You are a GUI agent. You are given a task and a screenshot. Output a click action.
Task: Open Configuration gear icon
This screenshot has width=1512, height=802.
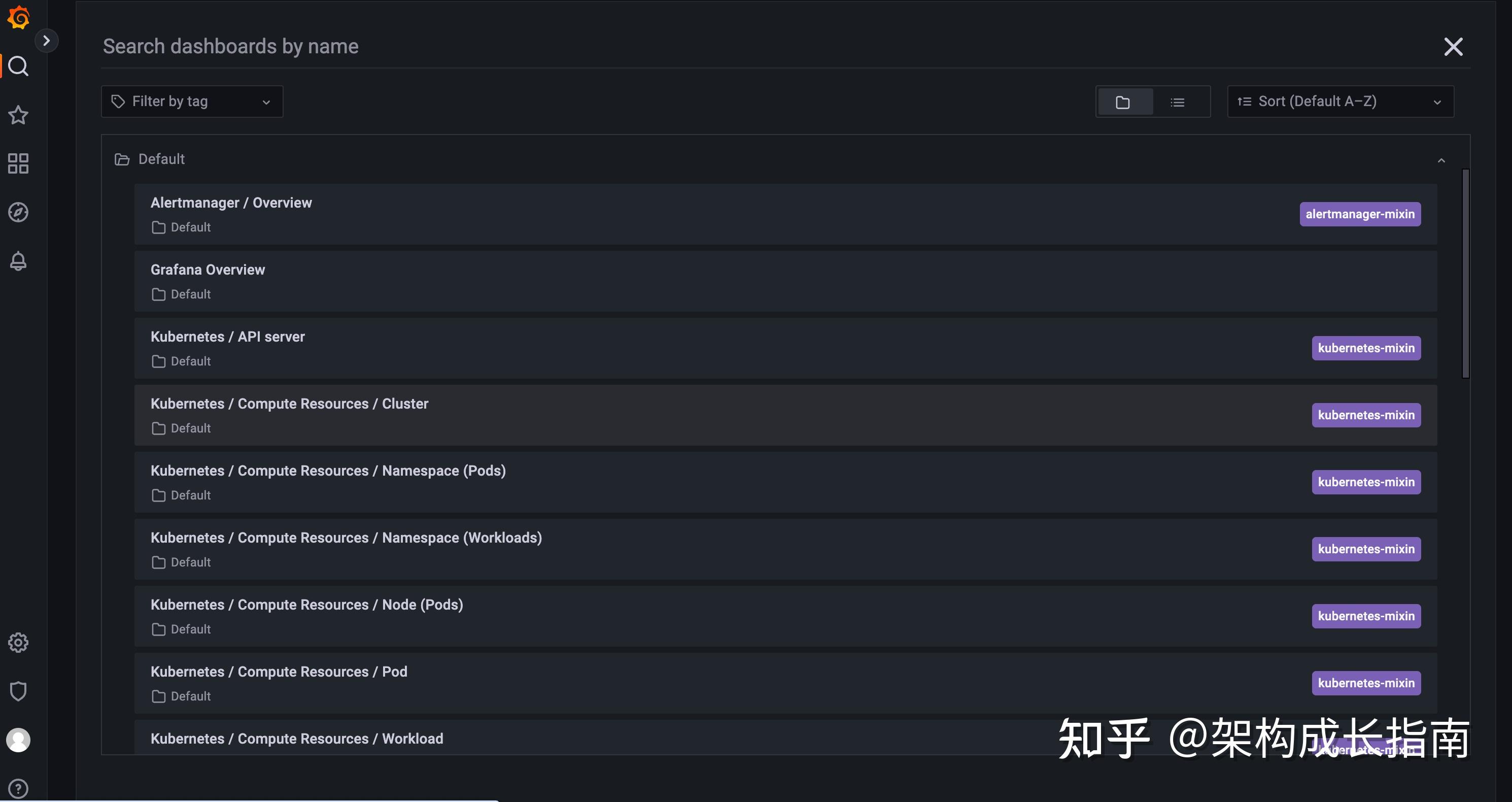coord(18,643)
